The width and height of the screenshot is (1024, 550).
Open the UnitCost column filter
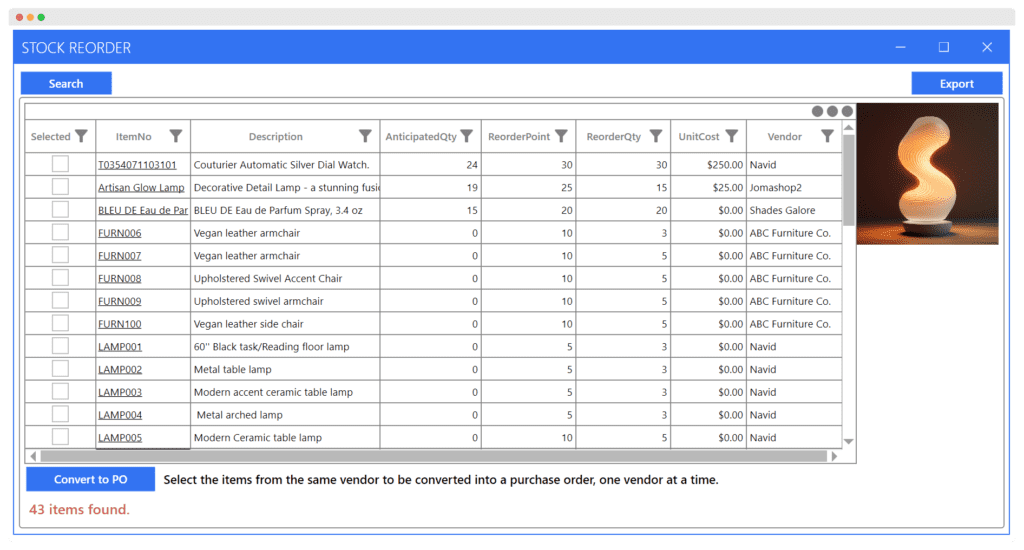coord(731,136)
